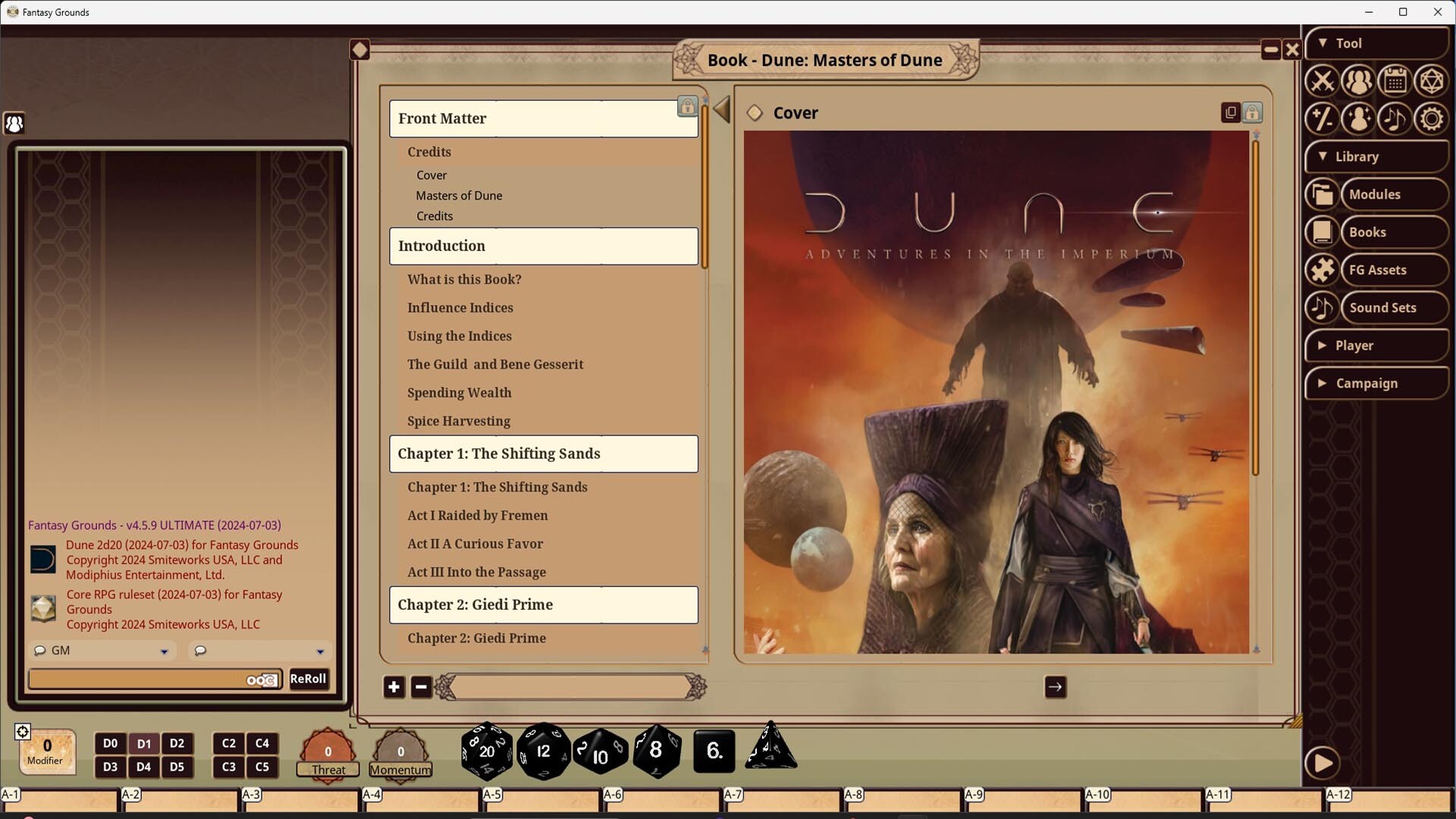Open the Party Sheet tool icon
1456x819 pixels.
[x=1358, y=81]
